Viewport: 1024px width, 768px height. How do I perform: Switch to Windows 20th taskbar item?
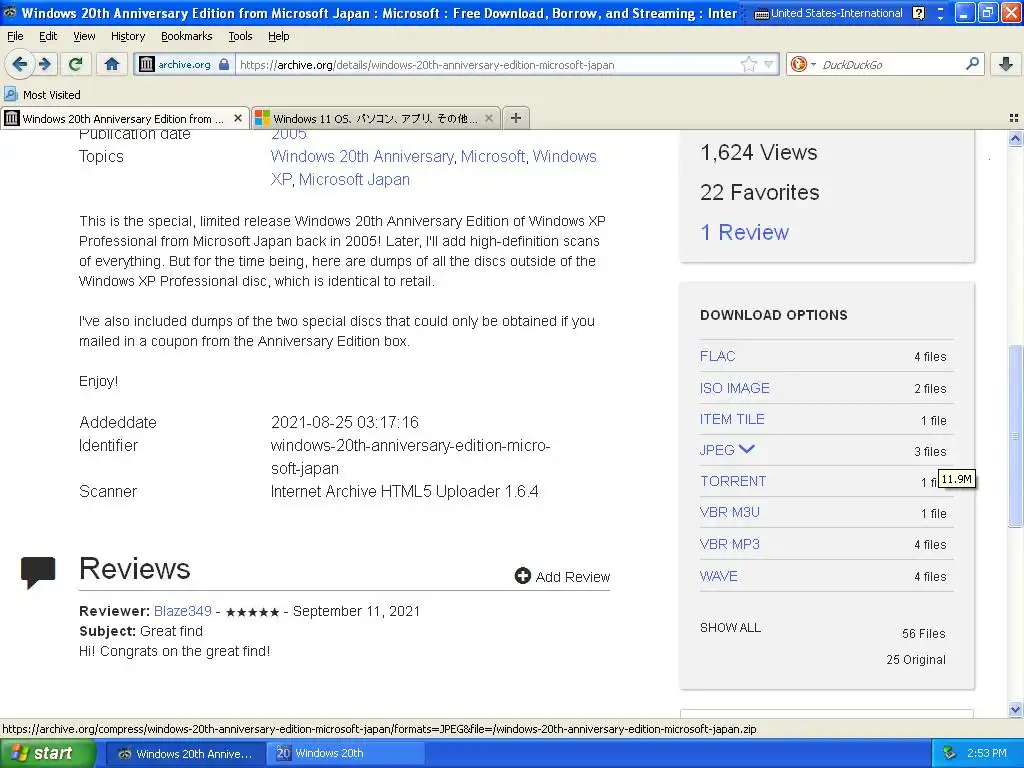pos(347,753)
